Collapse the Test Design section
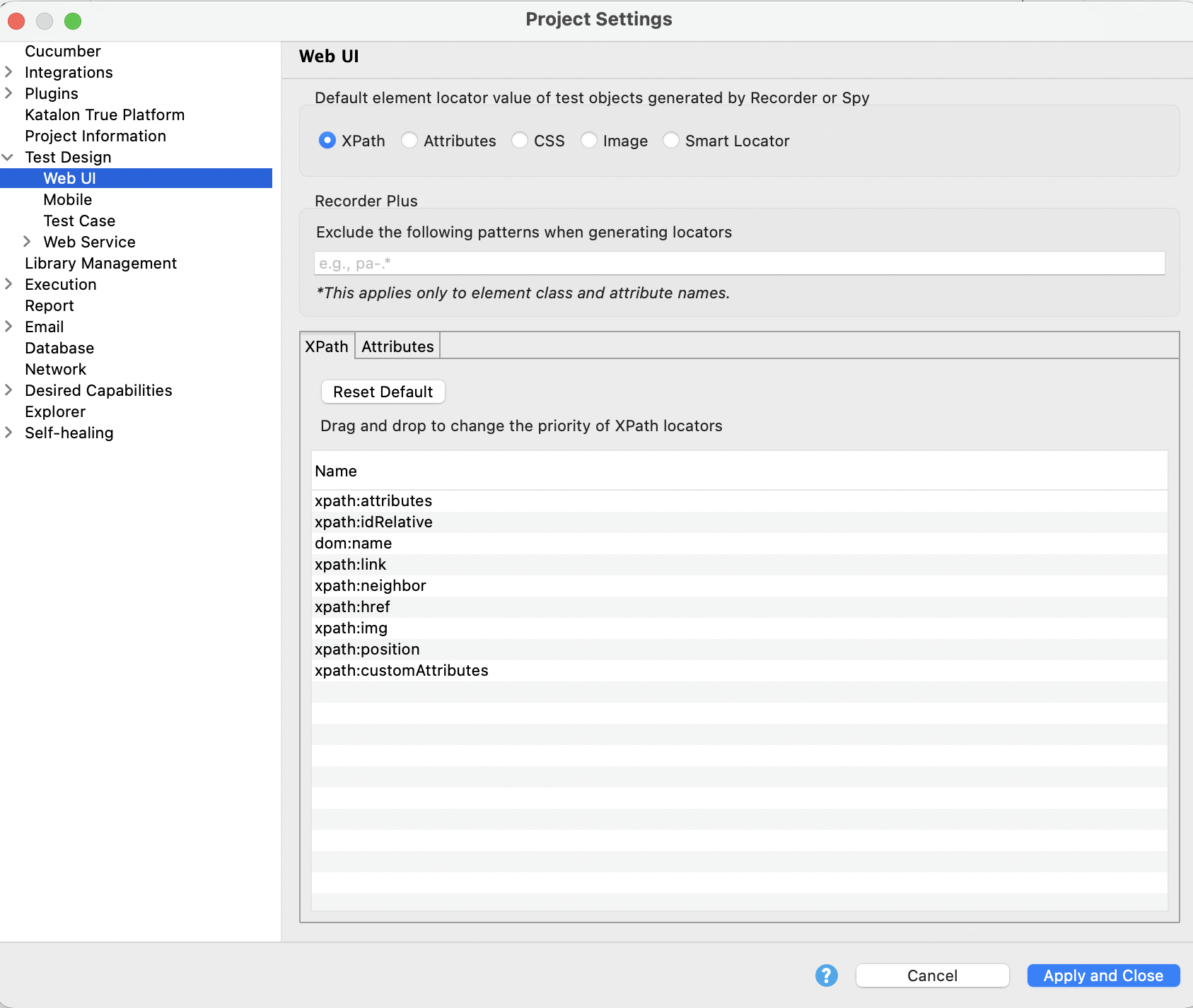Viewport: 1193px width, 1008px height. click(x=8, y=157)
